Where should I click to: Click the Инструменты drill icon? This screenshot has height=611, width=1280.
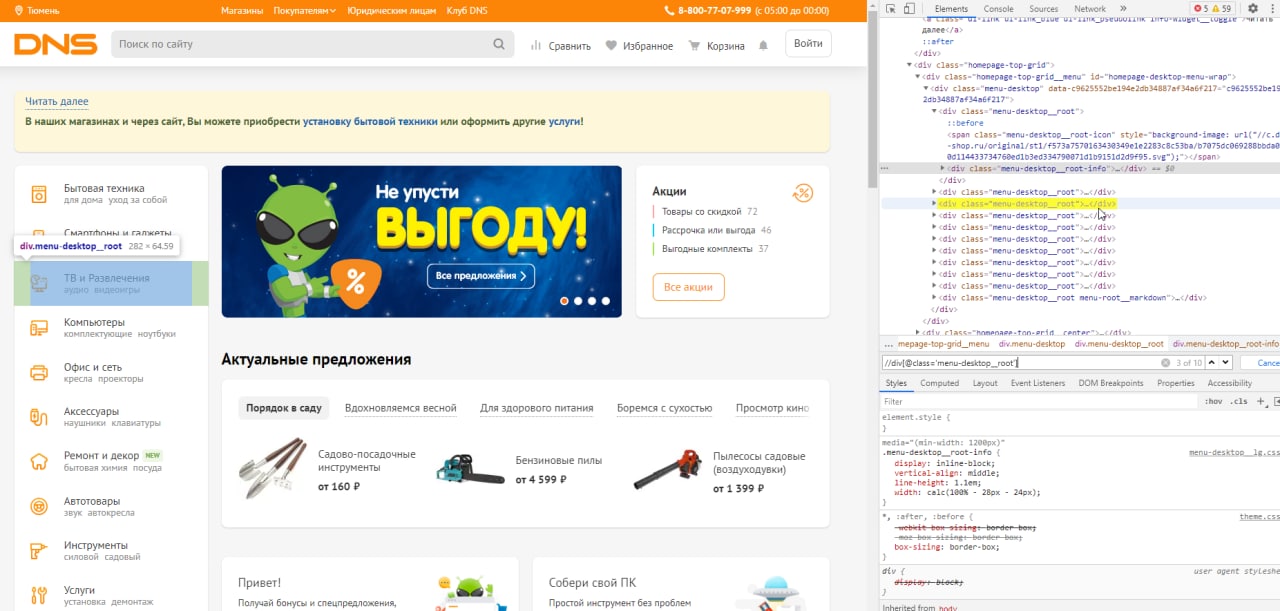[39, 550]
